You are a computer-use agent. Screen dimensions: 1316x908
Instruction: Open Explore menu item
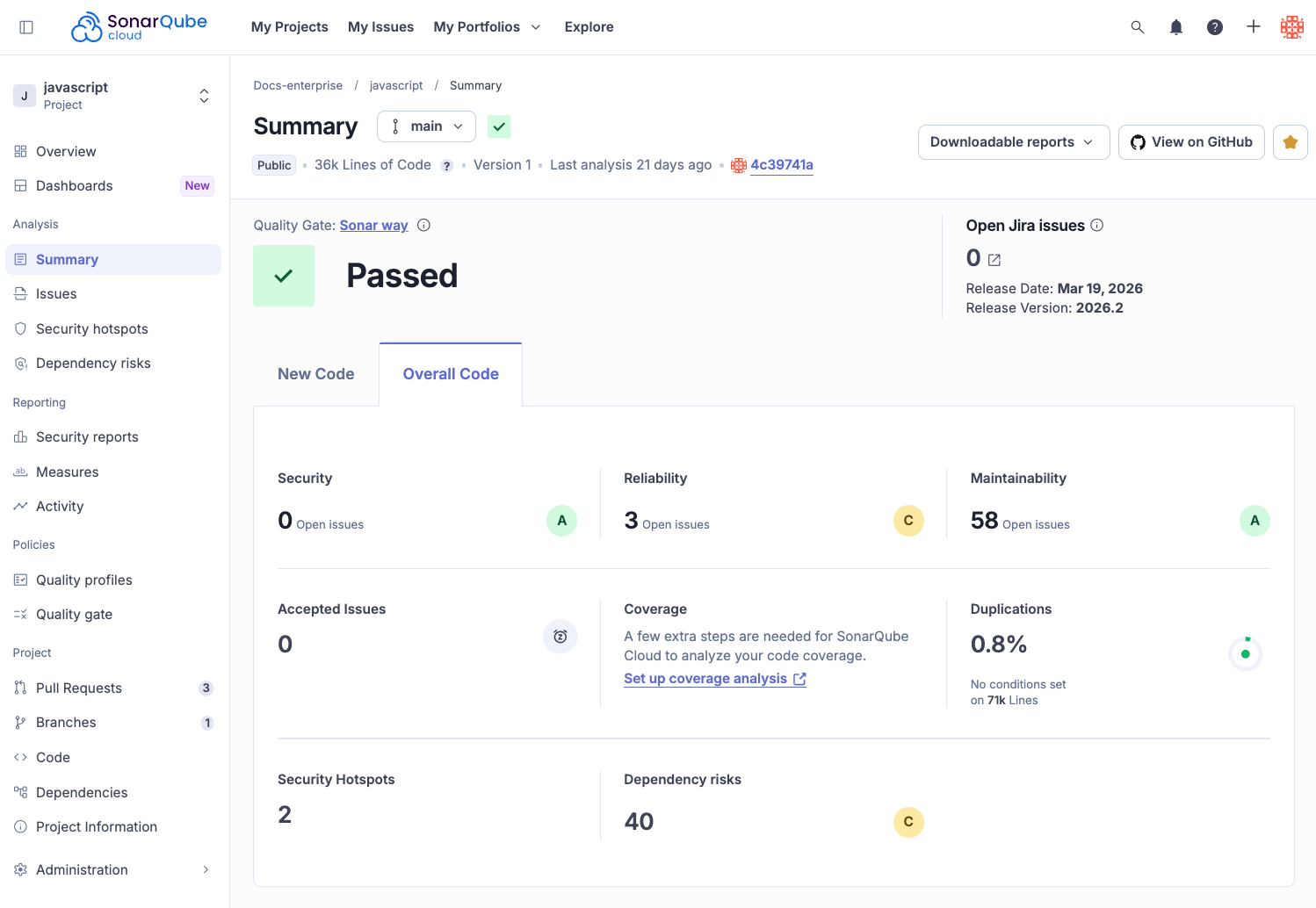(x=589, y=27)
